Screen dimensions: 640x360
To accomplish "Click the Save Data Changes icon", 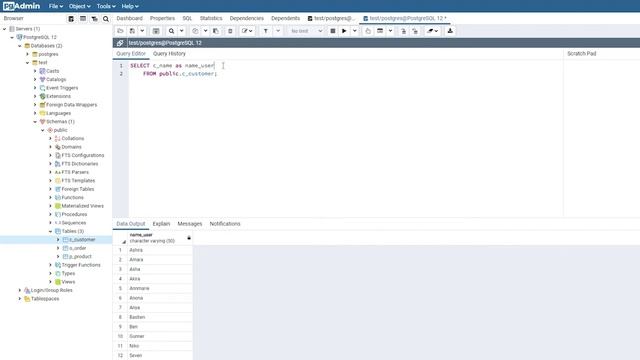I will click(156, 31).
